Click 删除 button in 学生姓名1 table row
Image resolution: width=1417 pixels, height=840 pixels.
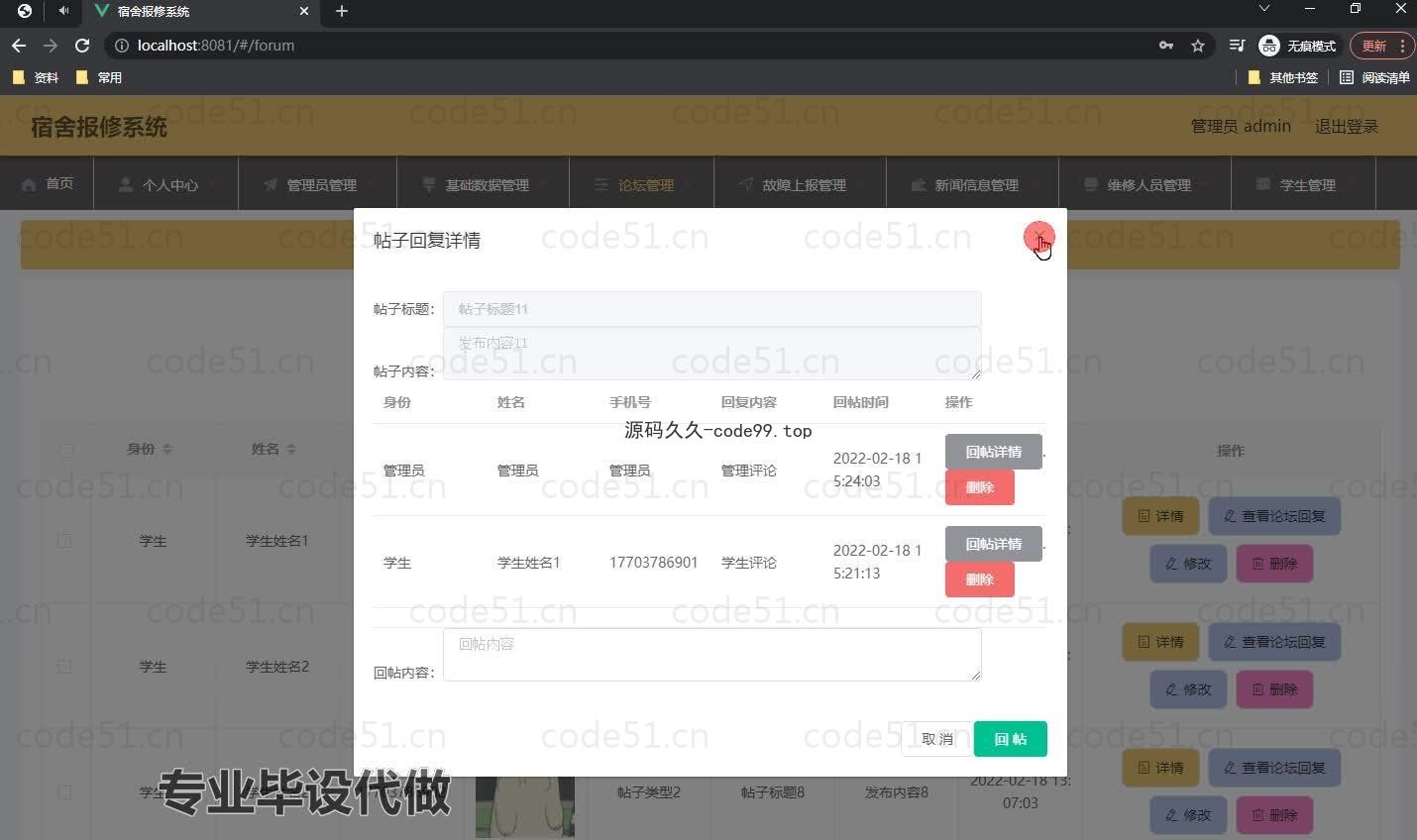(x=1274, y=564)
